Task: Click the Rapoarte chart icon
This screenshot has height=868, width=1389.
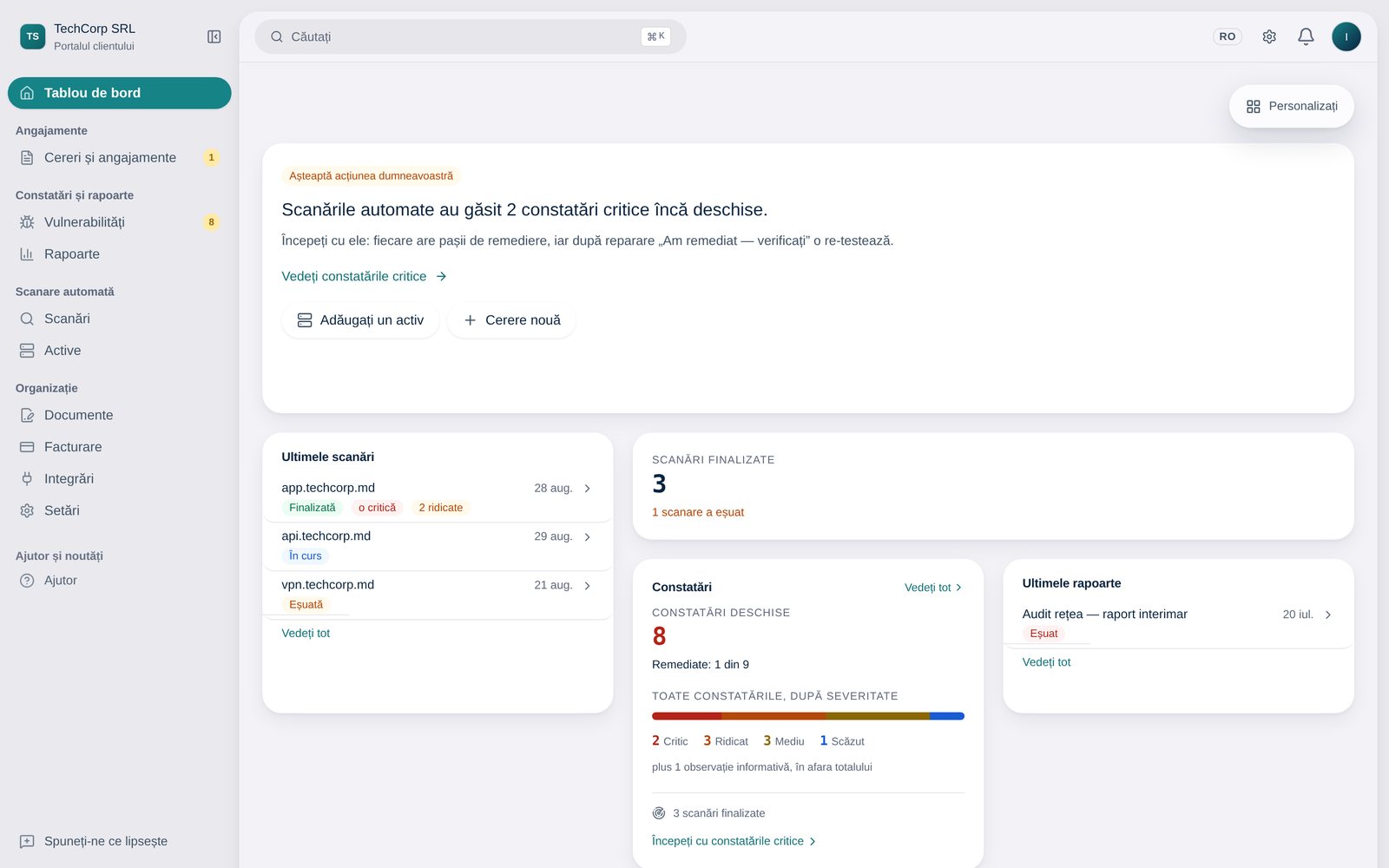Action: coord(27,254)
